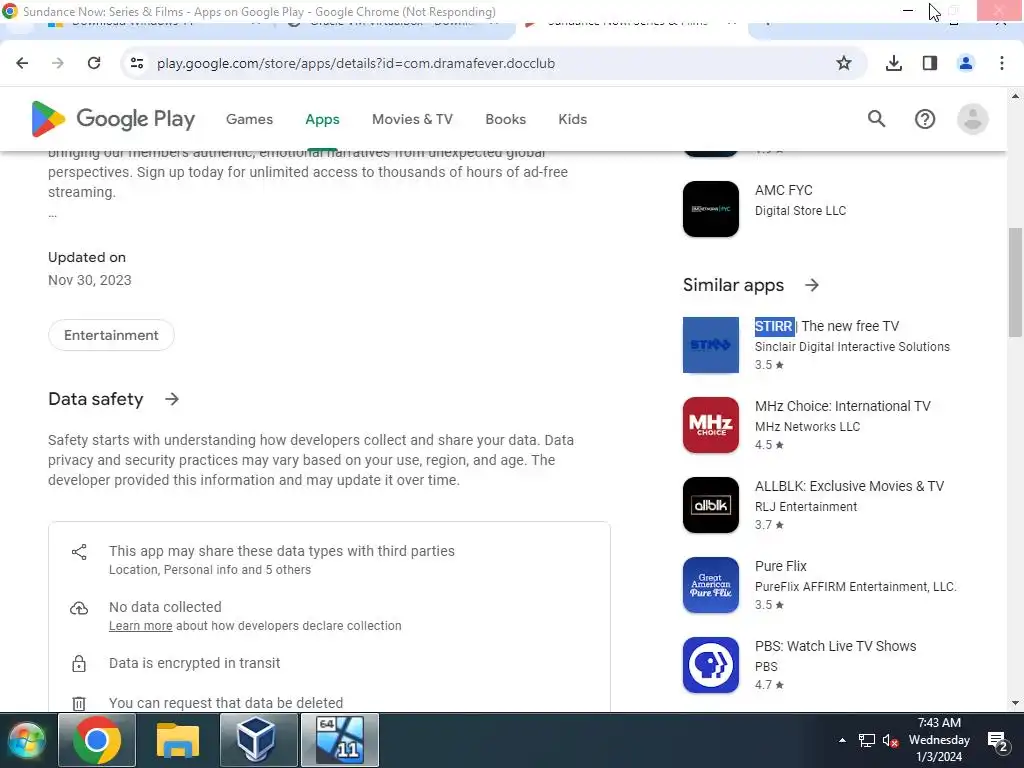Open ALLBLK: Exclusive Movies & TV title
This screenshot has width=1024, height=768.
[849, 487]
